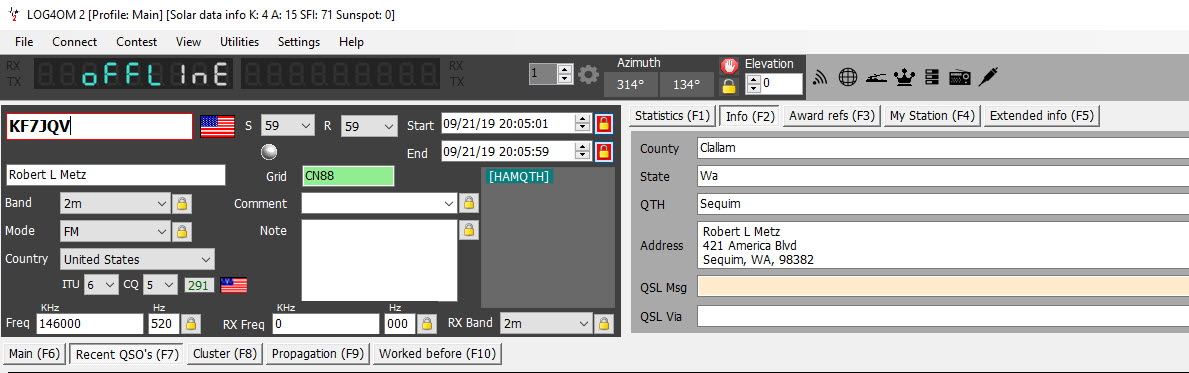Switch to Recent QSO's (F7) tab
This screenshot has height=373, width=1189.
coord(127,353)
